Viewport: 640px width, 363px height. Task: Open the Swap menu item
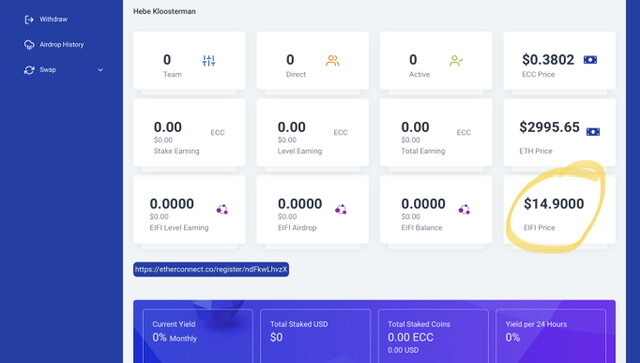click(48, 70)
